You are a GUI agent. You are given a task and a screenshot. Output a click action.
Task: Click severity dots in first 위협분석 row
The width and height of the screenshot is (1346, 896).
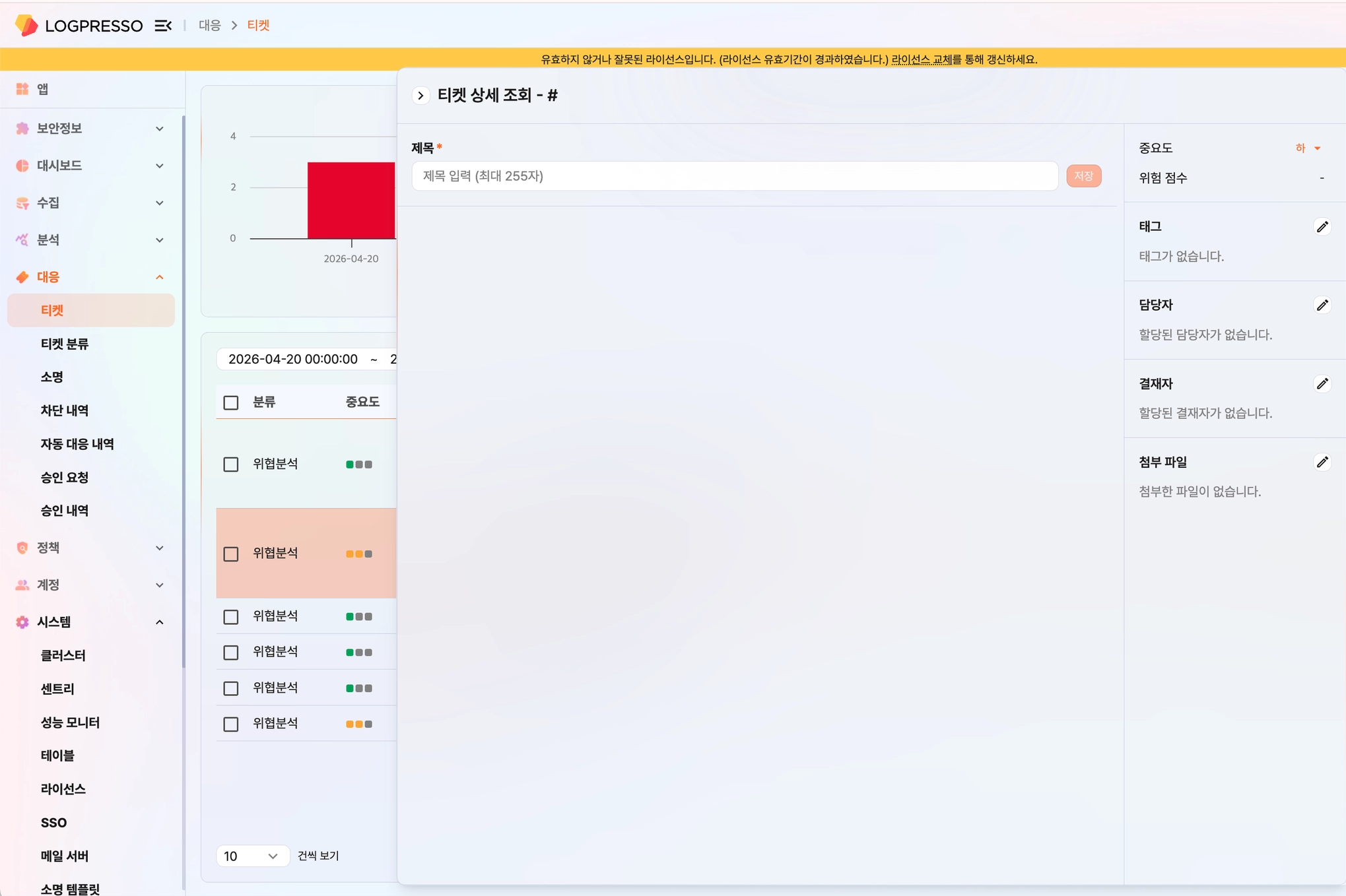[359, 464]
